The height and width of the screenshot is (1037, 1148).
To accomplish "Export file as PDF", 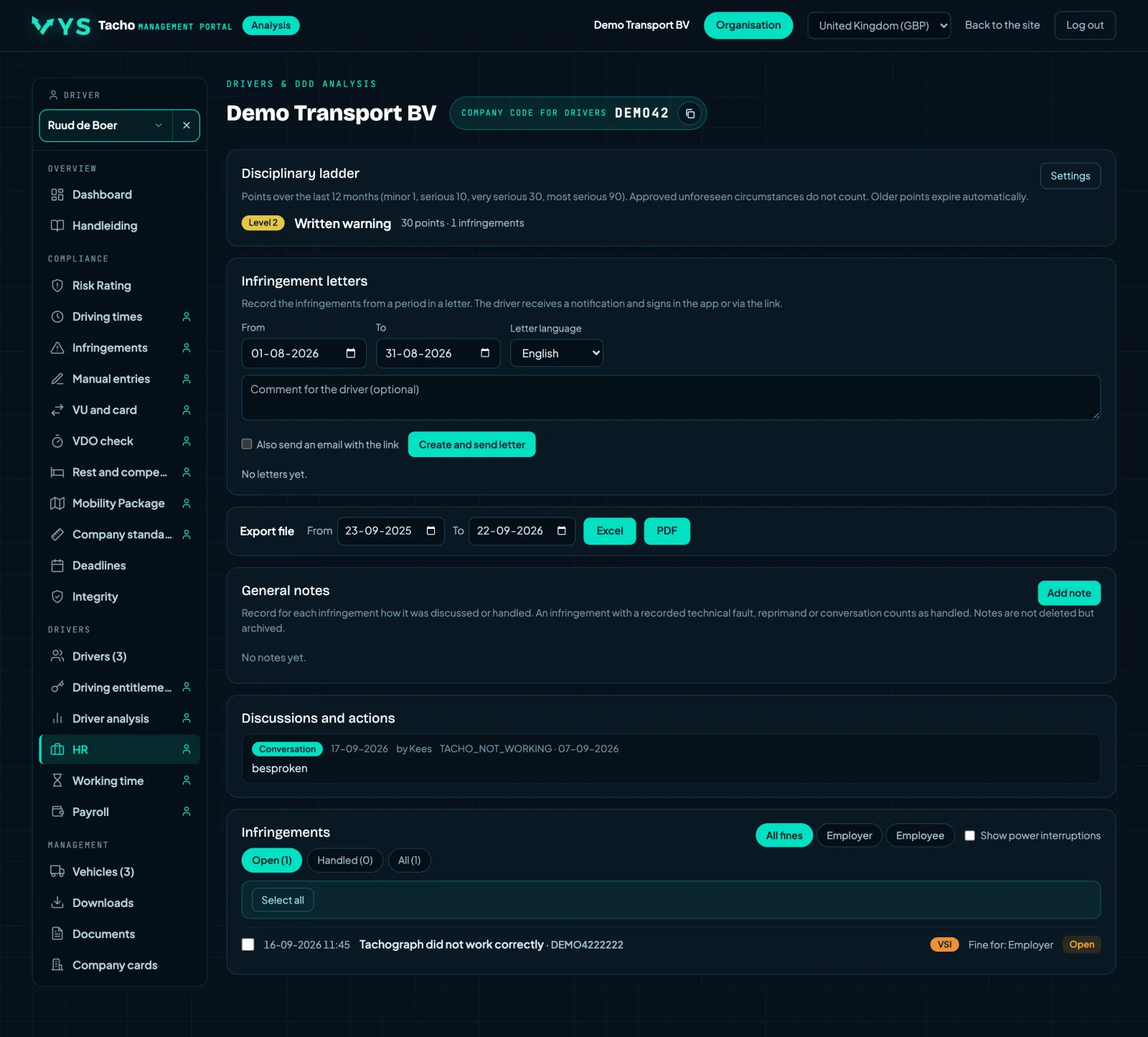I will click(667, 531).
